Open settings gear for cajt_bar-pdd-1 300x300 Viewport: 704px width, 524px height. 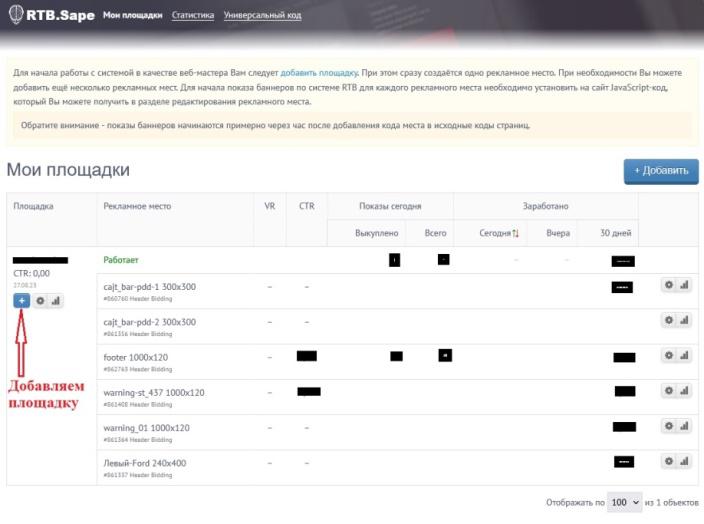click(x=669, y=285)
